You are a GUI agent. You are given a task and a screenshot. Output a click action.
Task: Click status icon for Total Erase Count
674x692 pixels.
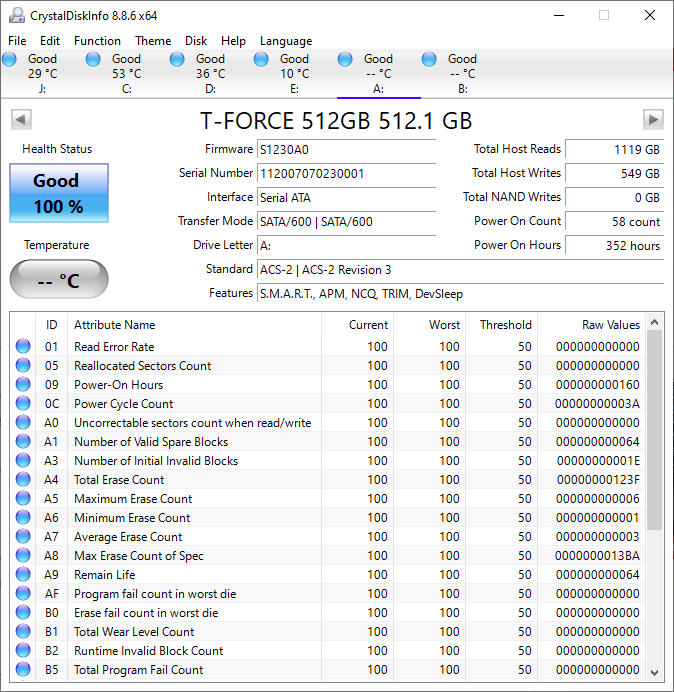point(23,479)
